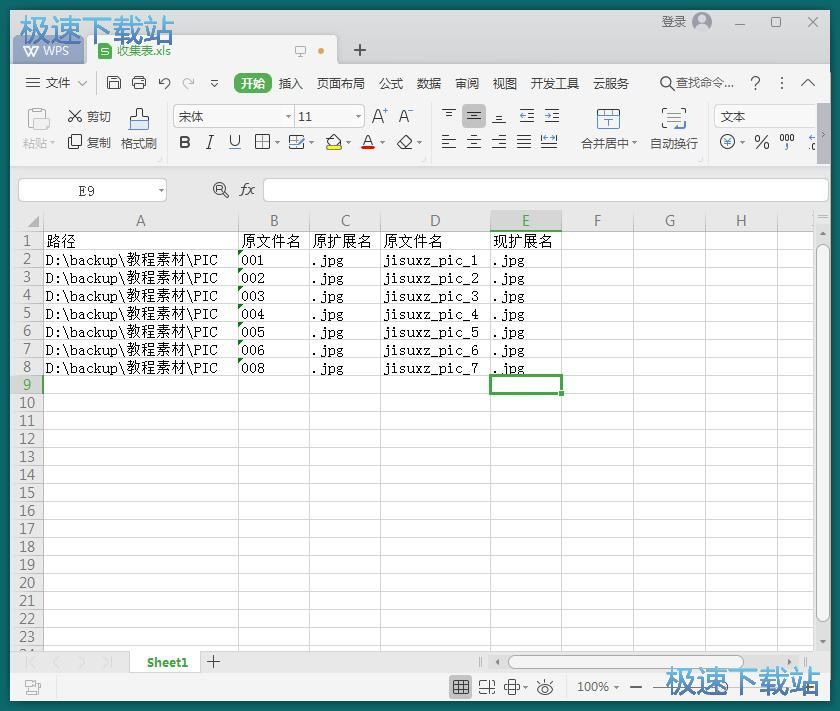Screen dimensions: 840x711
Task: Click the Wrap Text (自动换行) icon
Action: click(x=674, y=120)
